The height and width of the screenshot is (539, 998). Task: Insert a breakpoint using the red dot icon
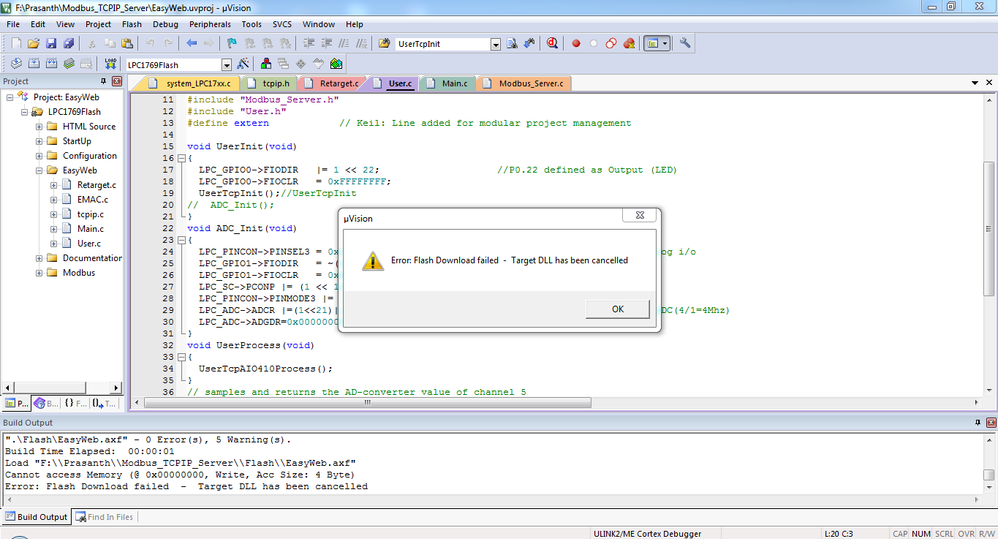(576, 43)
